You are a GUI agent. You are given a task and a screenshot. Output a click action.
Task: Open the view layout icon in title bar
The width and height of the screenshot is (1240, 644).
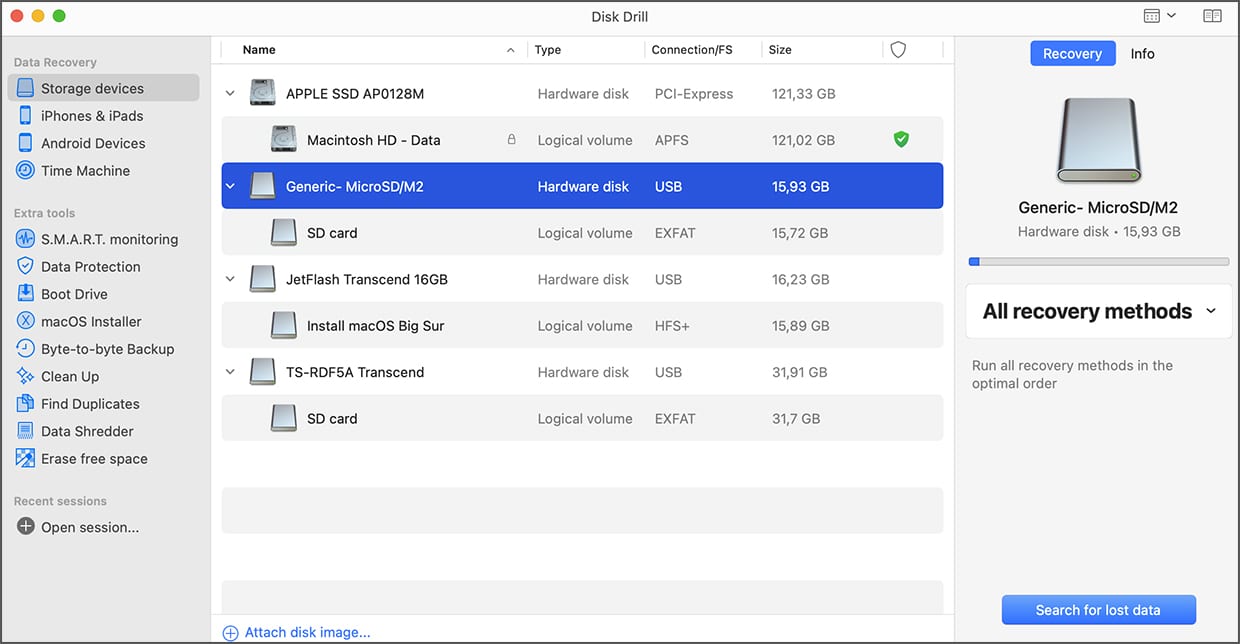coord(1160,16)
